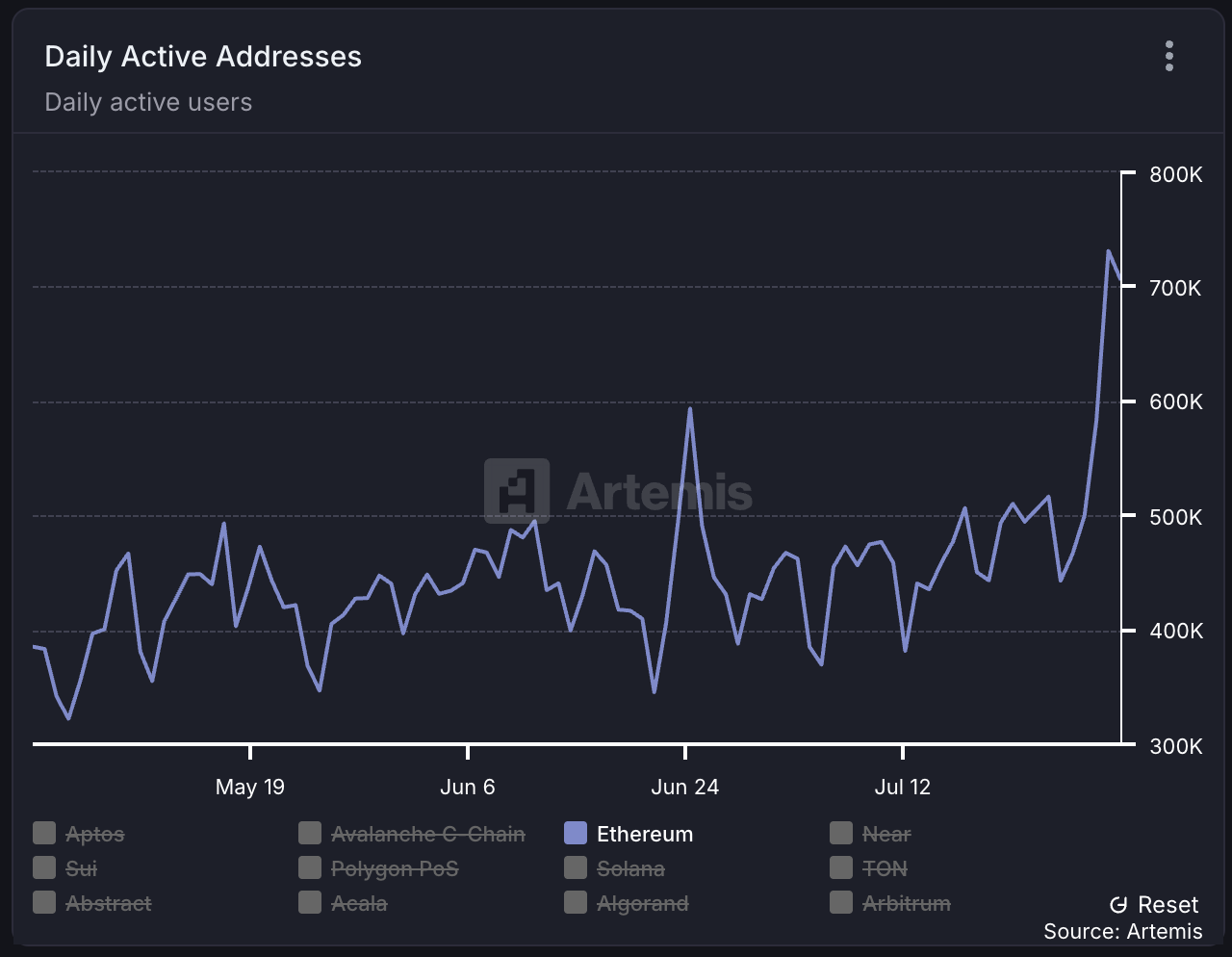
Task: Toggle the Avalanche C-Chain checkbox
Action: (x=310, y=833)
